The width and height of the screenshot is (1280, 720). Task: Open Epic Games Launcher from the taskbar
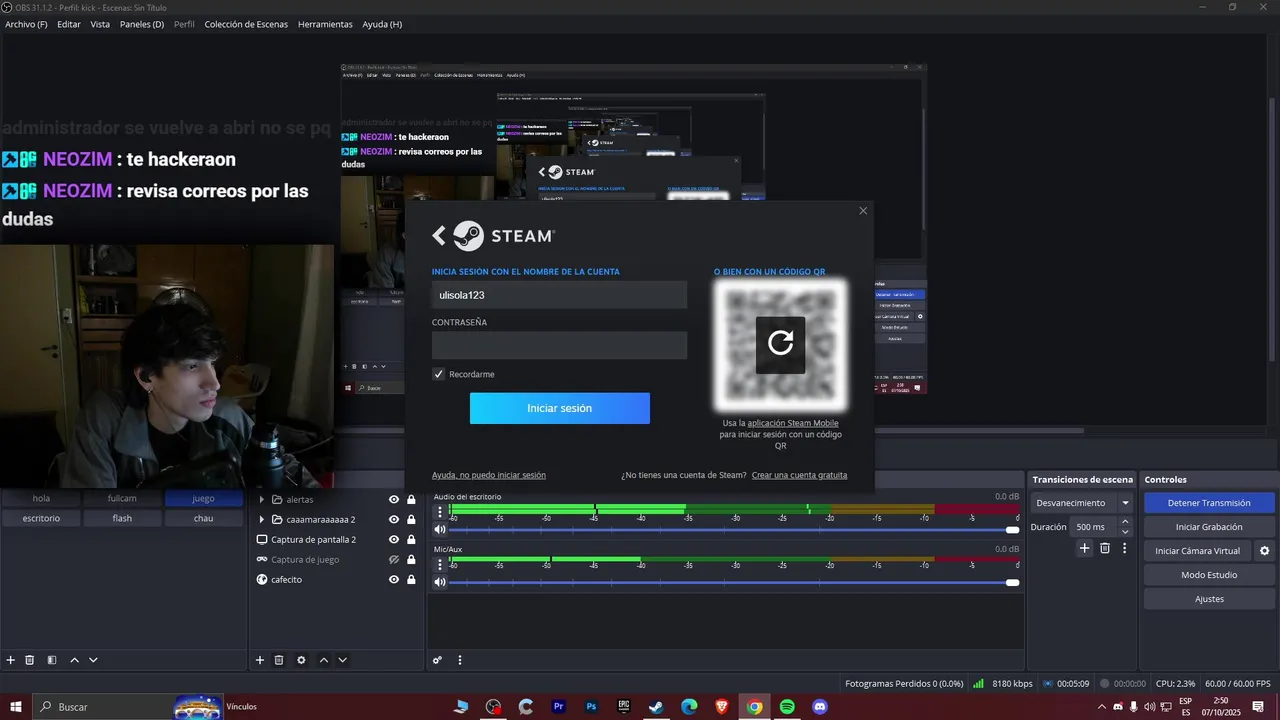624,707
